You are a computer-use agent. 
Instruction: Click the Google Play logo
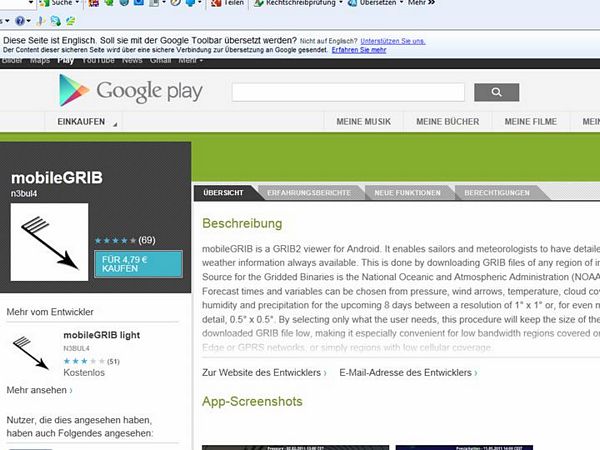[130, 92]
